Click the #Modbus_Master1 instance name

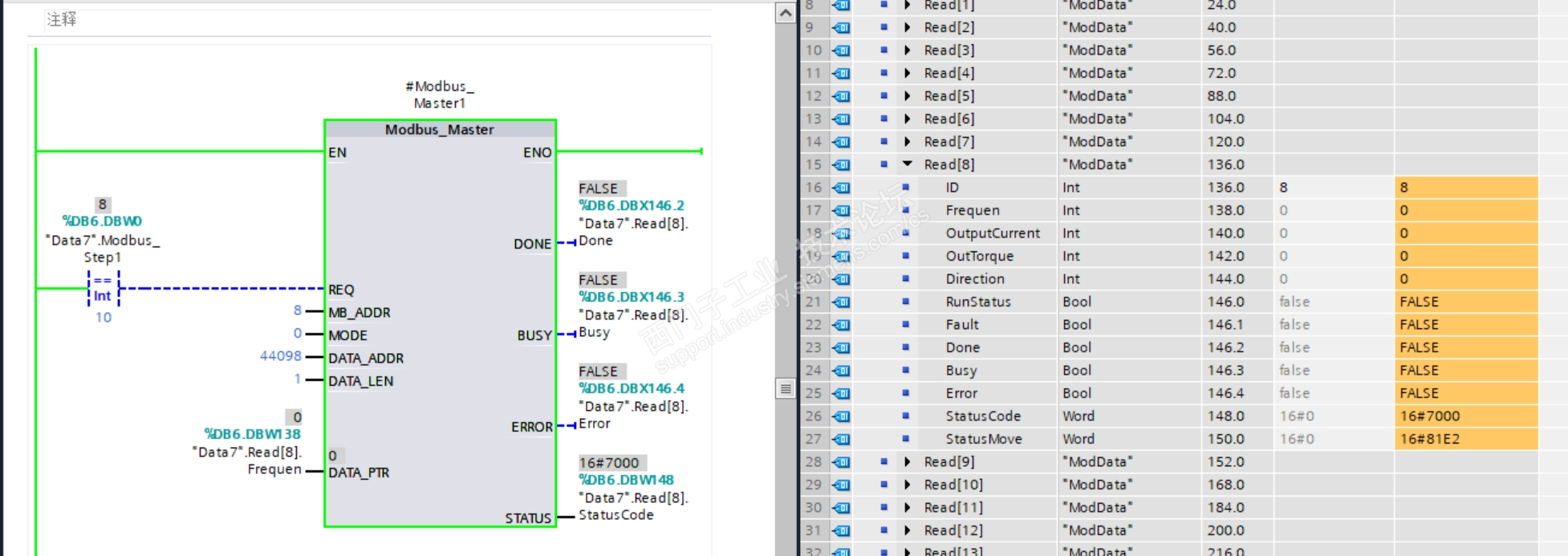tap(439, 95)
